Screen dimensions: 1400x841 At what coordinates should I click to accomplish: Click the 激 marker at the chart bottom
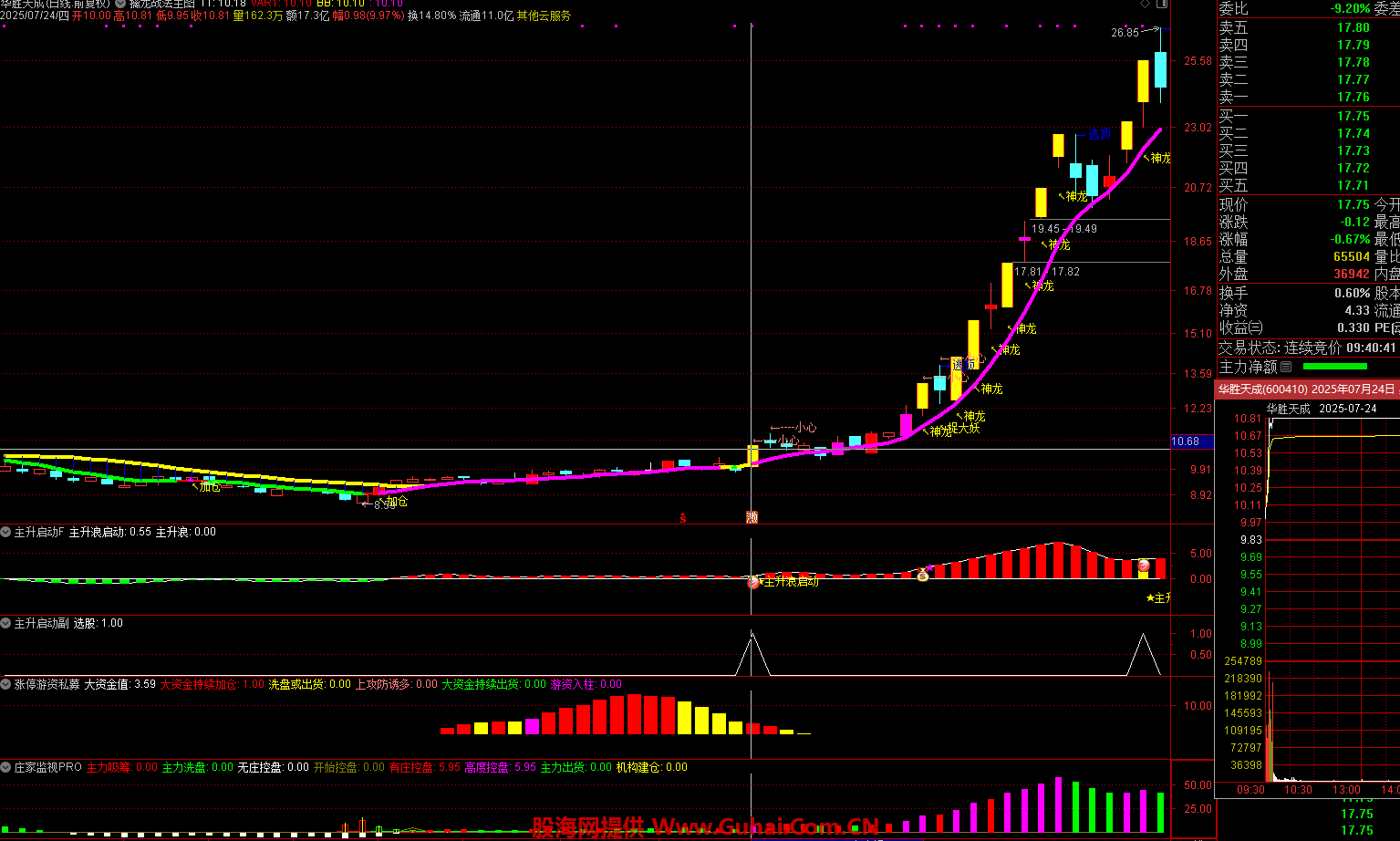[752, 517]
